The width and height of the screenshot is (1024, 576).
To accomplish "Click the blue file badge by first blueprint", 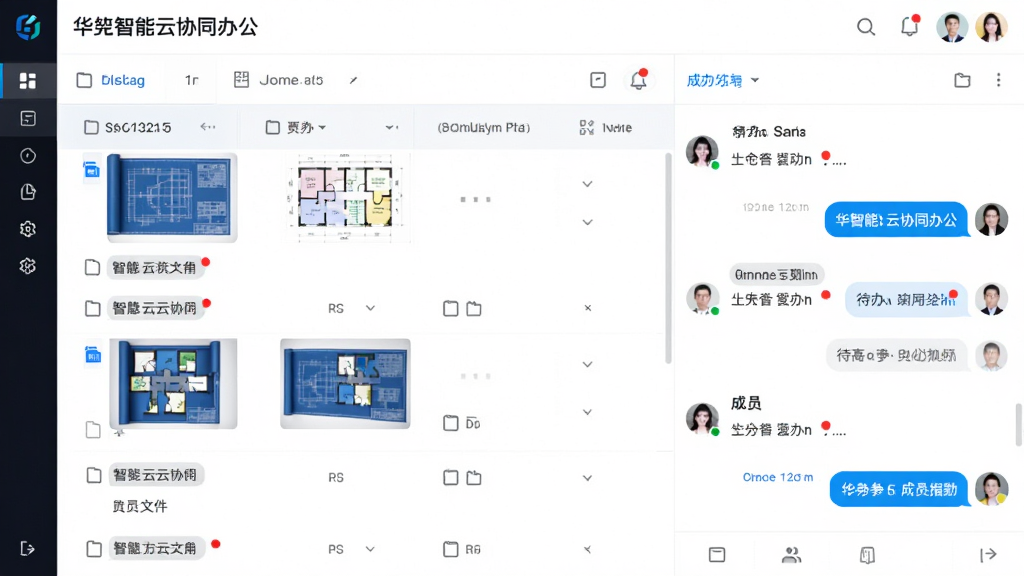I will coord(92,170).
